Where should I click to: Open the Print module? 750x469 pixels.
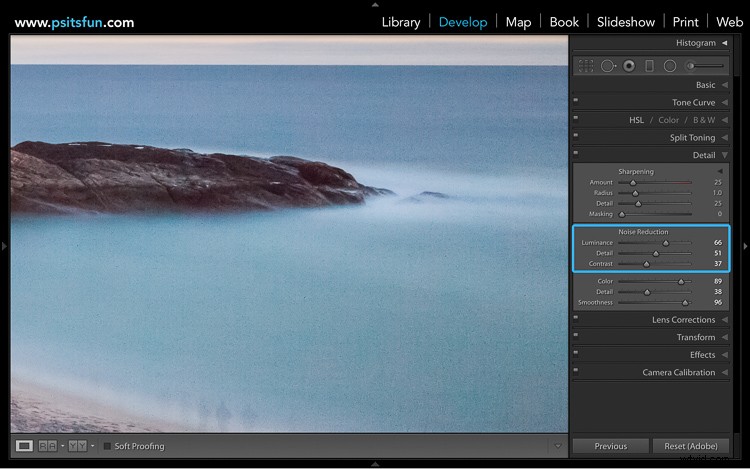tap(685, 22)
